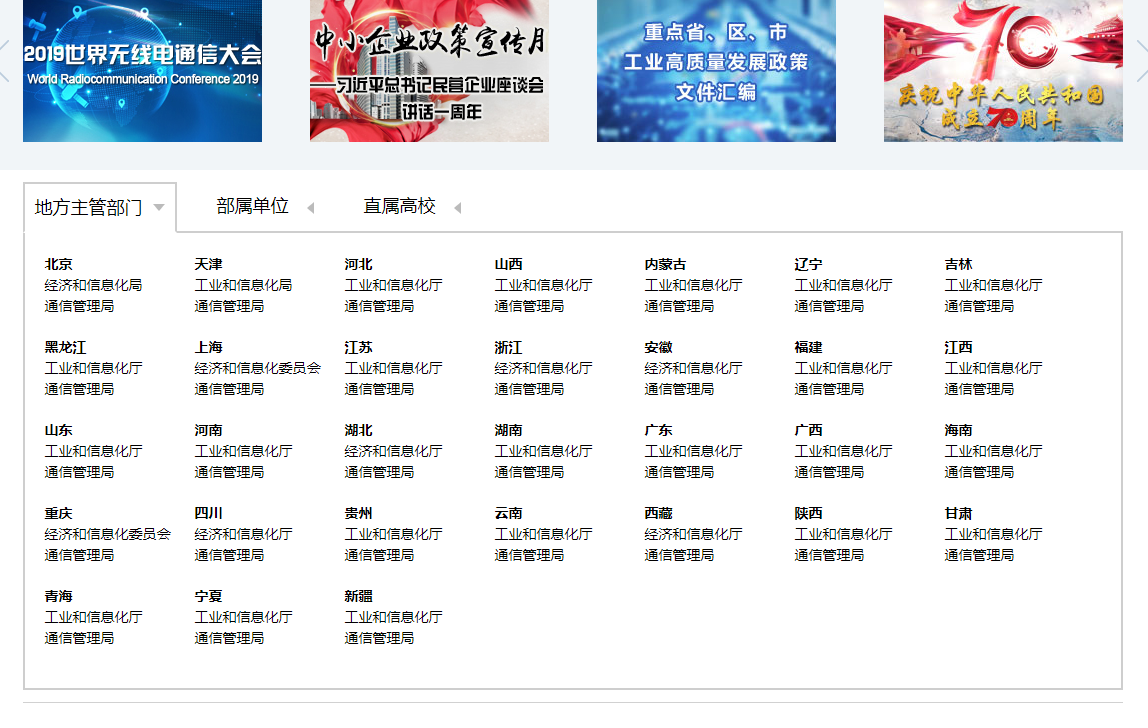Open 四川 经济和信息化厅 link
1148x728 pixels.
click(243, 534)
